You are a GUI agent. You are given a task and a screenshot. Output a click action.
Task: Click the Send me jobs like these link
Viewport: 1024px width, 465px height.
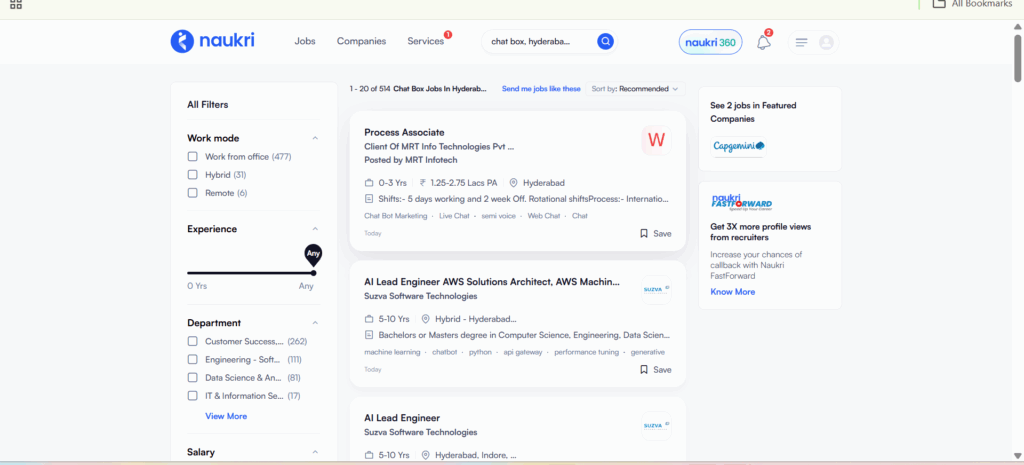click(x=541, y=89)
